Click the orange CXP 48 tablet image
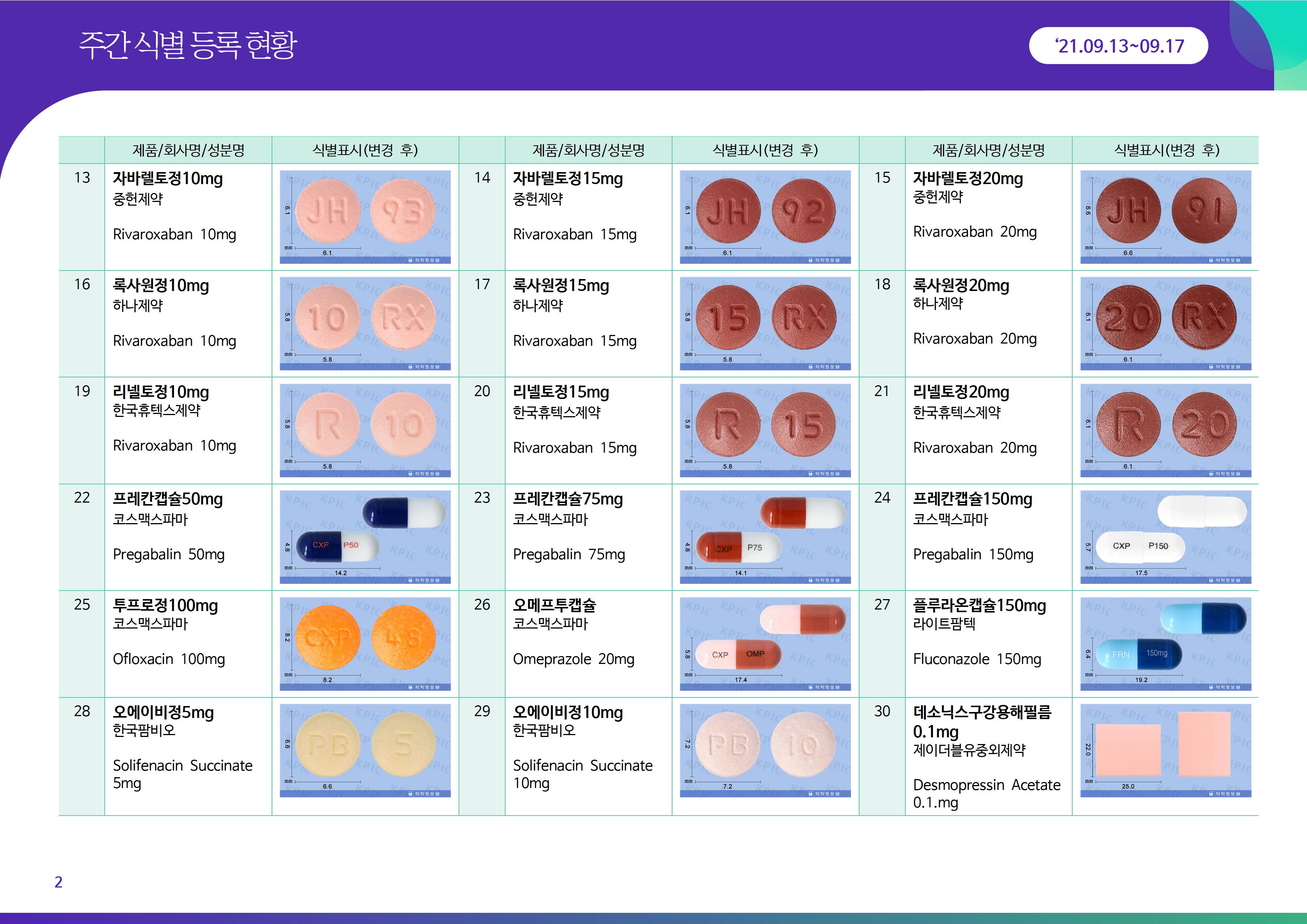The image size is (1307, 924). click(x=365, y=643)
